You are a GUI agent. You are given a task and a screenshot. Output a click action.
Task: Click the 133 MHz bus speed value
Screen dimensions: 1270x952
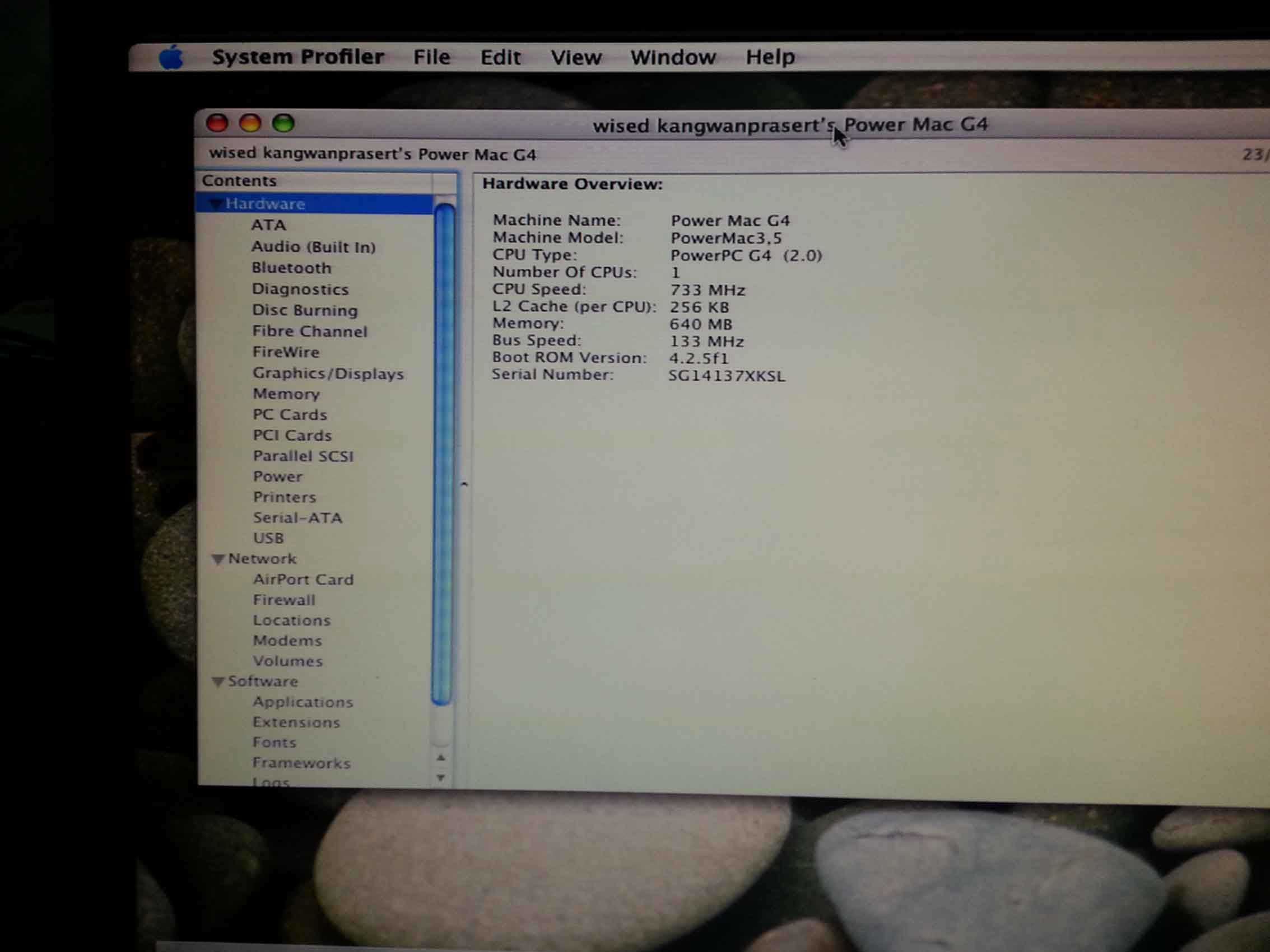[x=707, y=342]
